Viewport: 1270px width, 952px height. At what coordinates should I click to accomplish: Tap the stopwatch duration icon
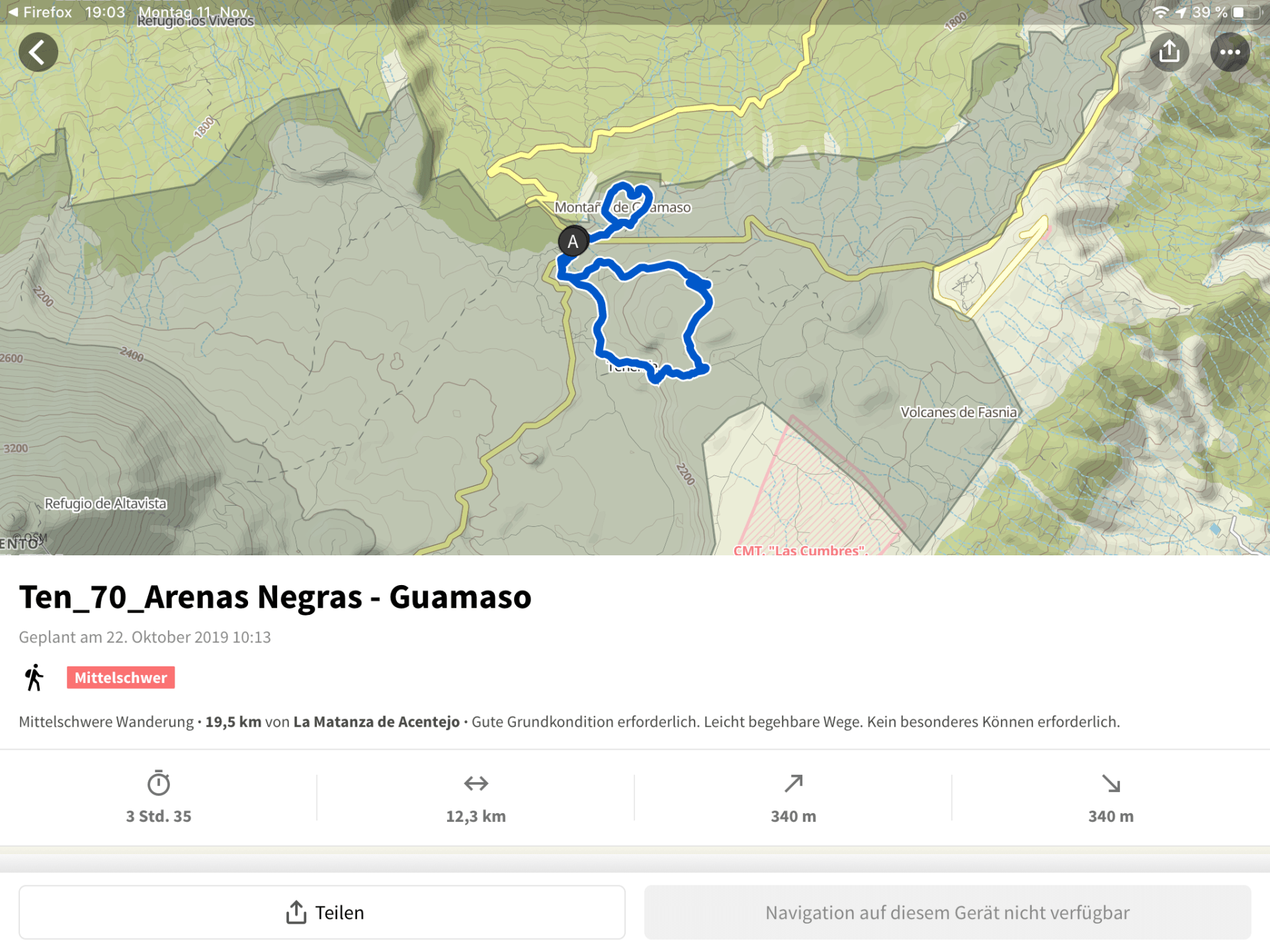159,783
